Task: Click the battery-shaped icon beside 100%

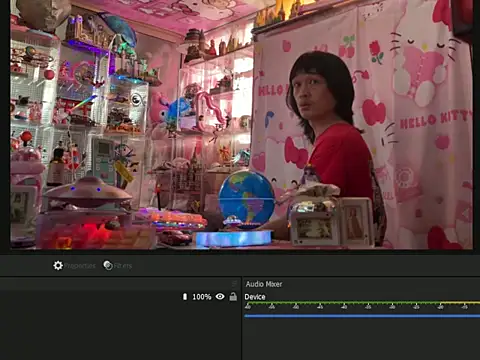Action: 185,296
